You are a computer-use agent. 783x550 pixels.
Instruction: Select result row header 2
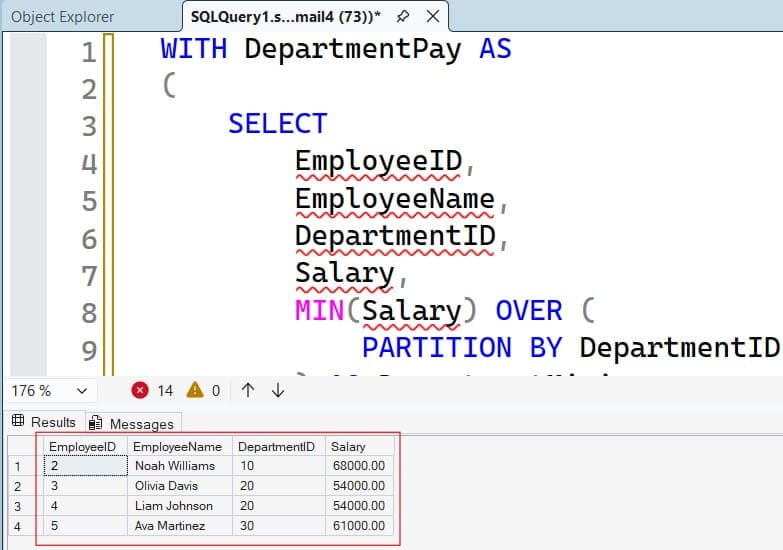(x=21, y=486)
